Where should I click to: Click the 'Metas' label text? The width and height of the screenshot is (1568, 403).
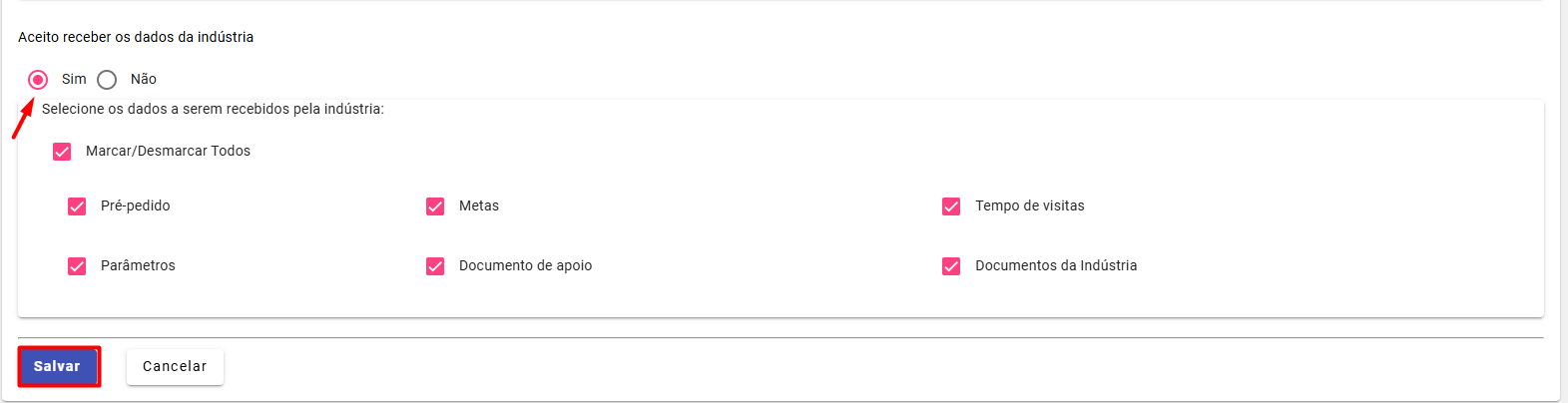[479, 205]
